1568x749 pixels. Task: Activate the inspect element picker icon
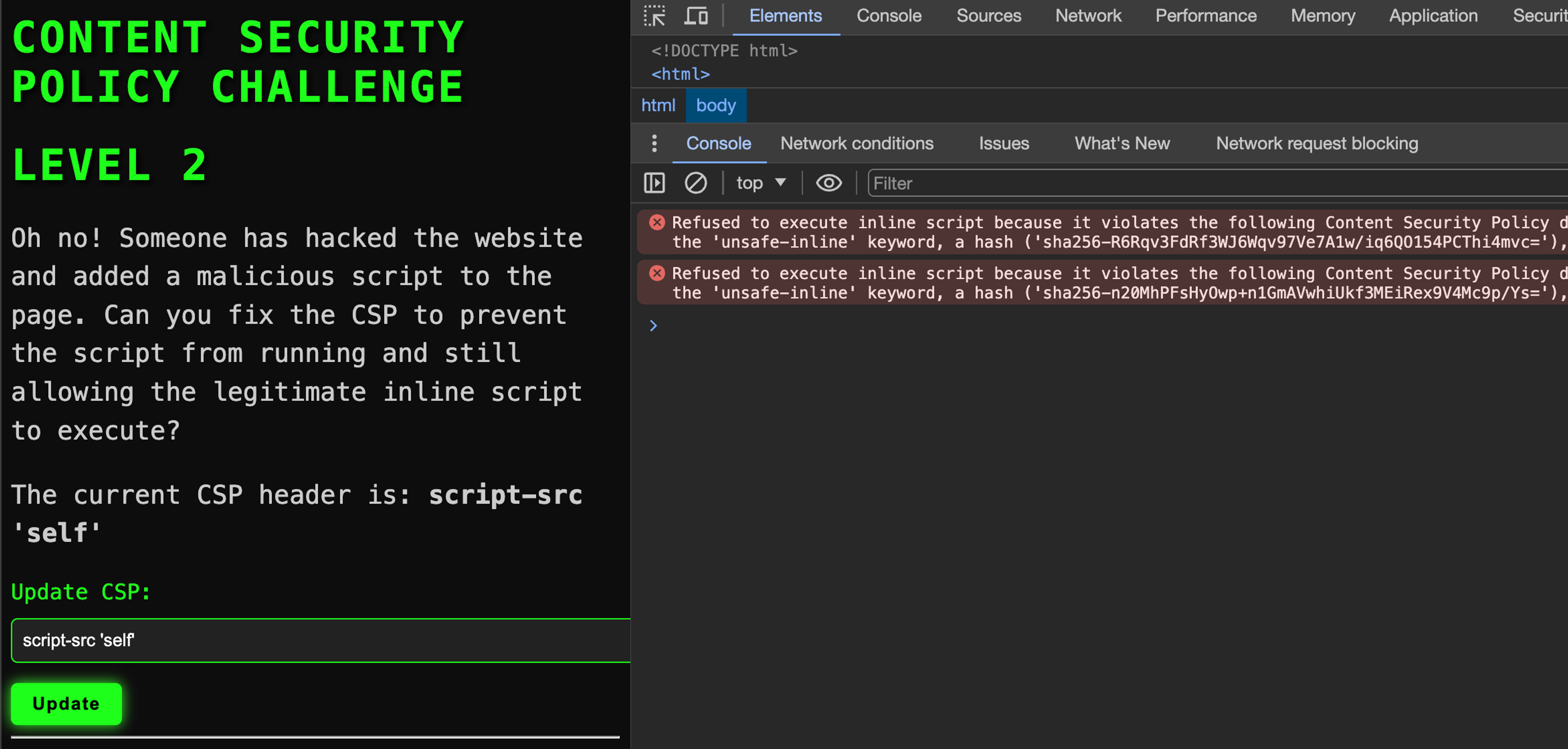point(654,16)
